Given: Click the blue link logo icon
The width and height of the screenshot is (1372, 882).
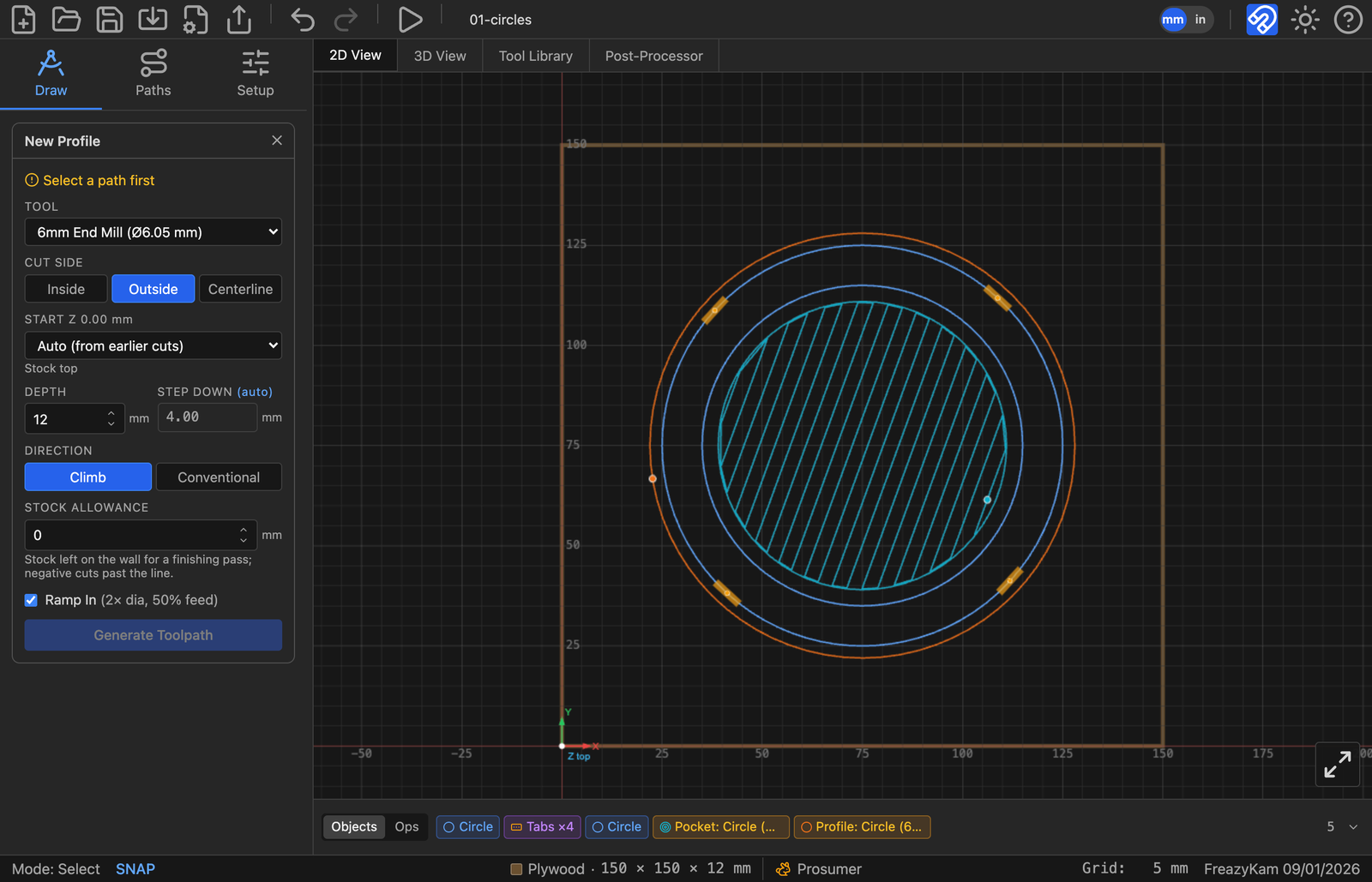Looking at the screenshot, I should (1261, 19).
